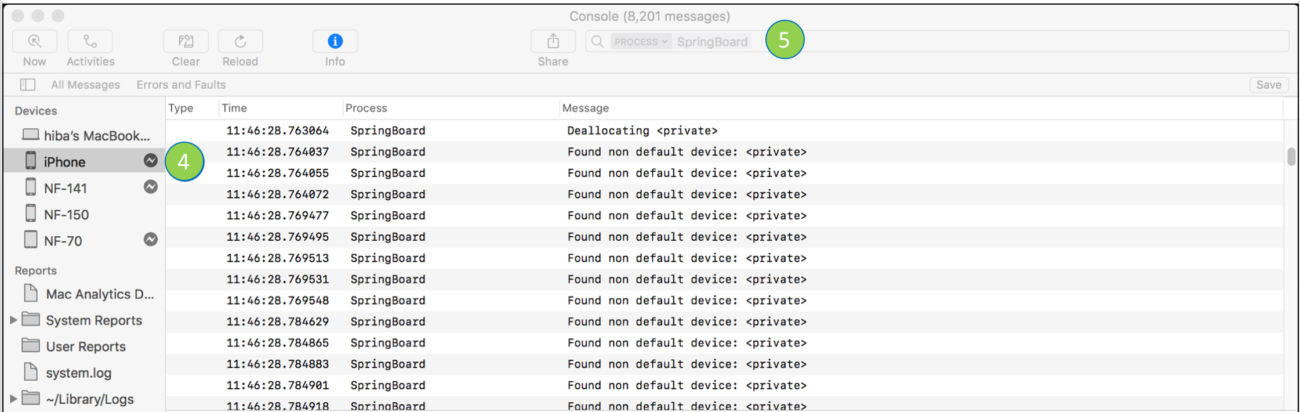
Task: Click the vertical scrollbar thumb
Action: pyautogui.click(x=1291, y=157)
